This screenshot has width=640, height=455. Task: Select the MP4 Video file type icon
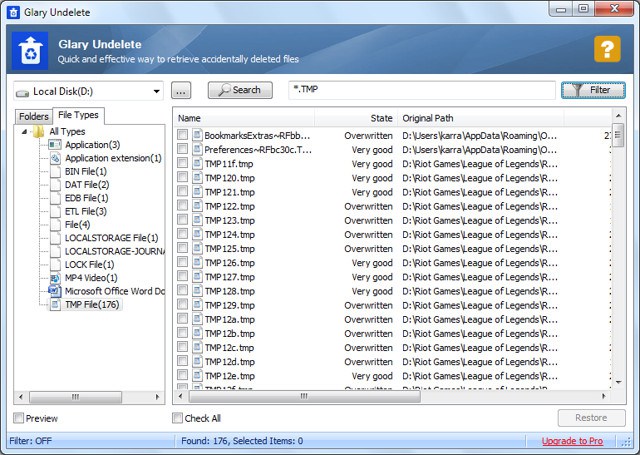point(55,278)
